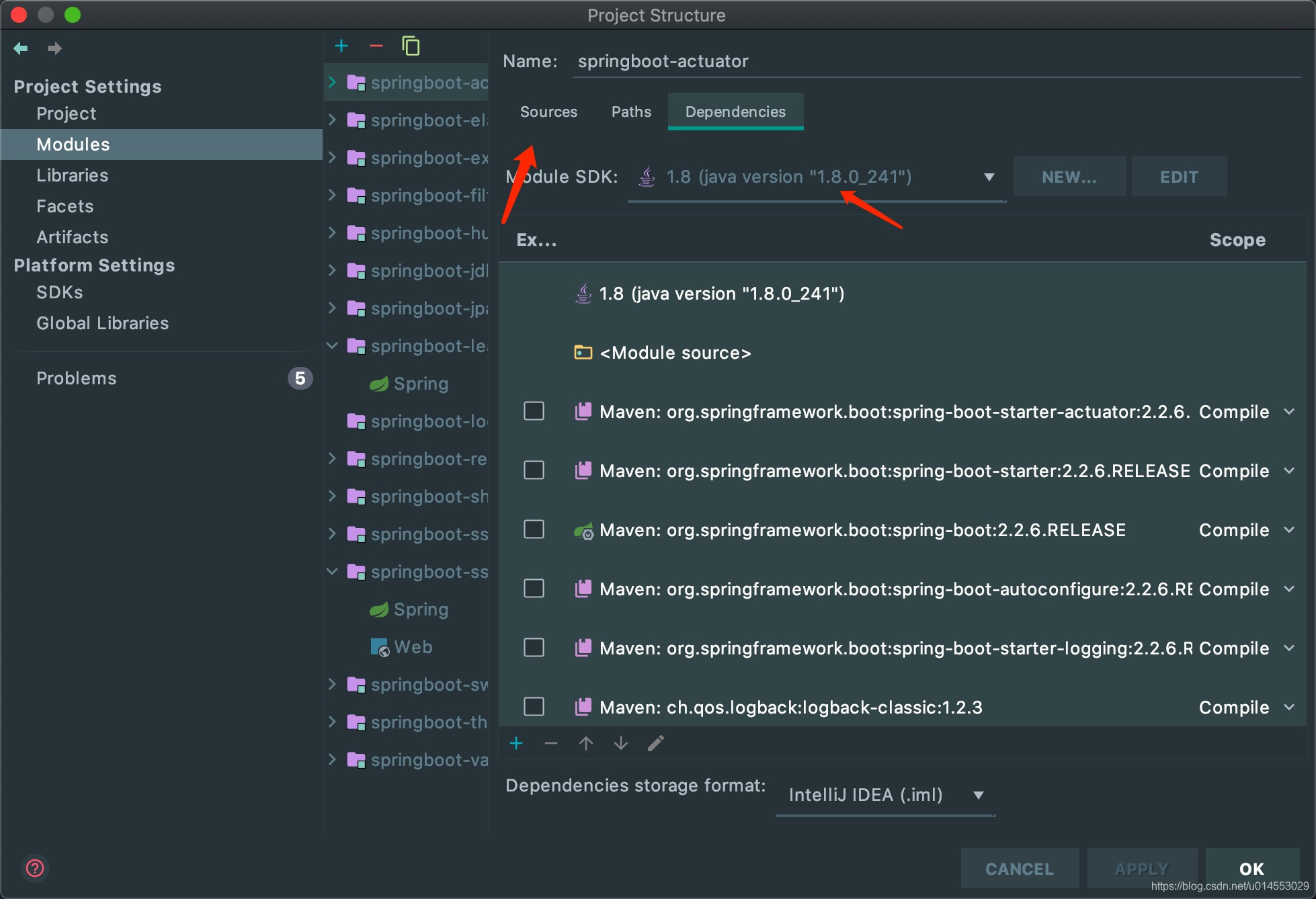Expand the springboot-va module node

(332, 759)
